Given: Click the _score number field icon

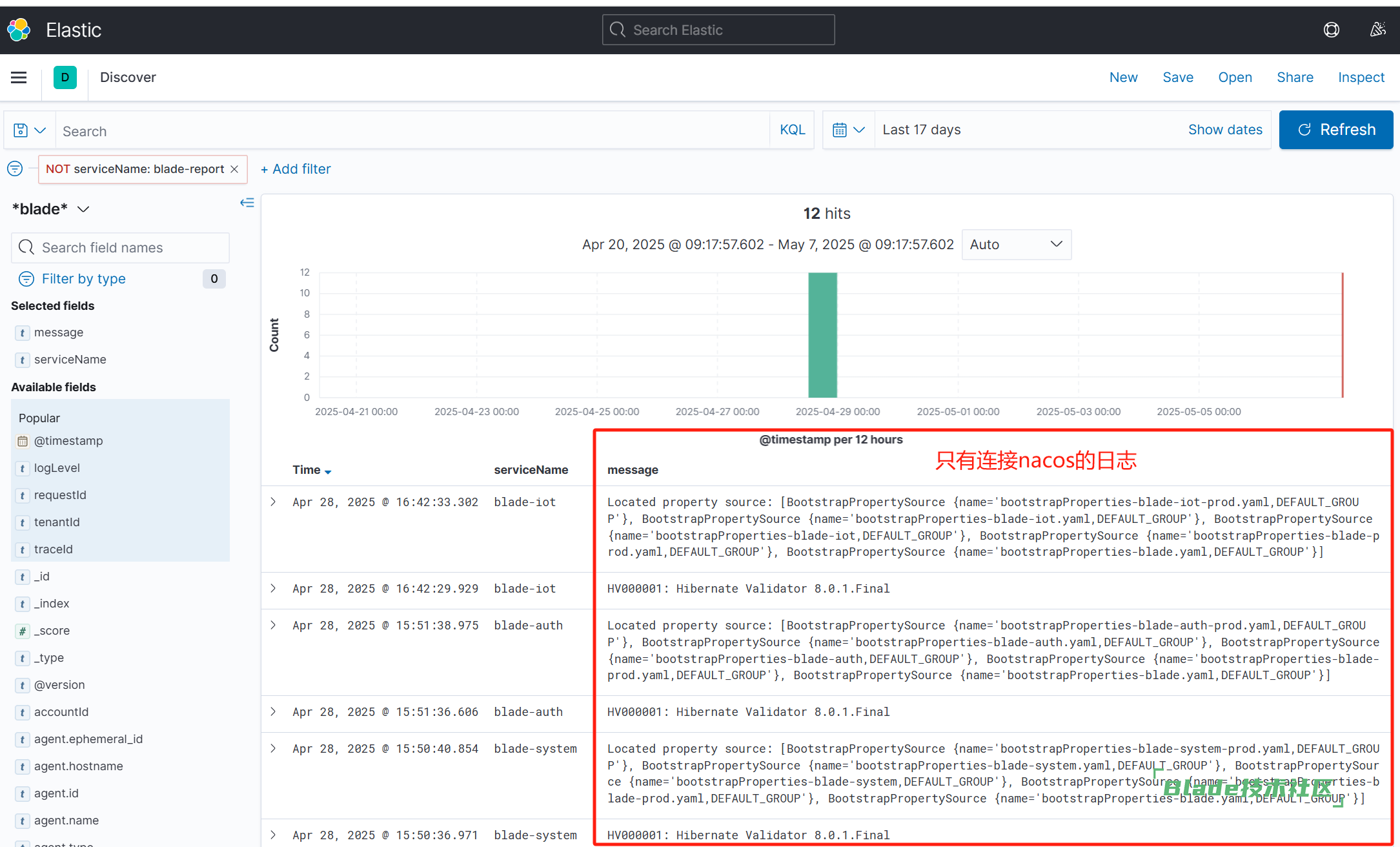Looking at the screenshot, I should 23,631.
